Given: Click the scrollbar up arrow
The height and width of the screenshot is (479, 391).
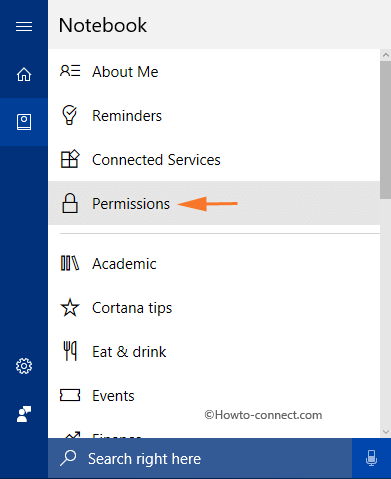Looking at the screenshot, I should tap(386, 55).
